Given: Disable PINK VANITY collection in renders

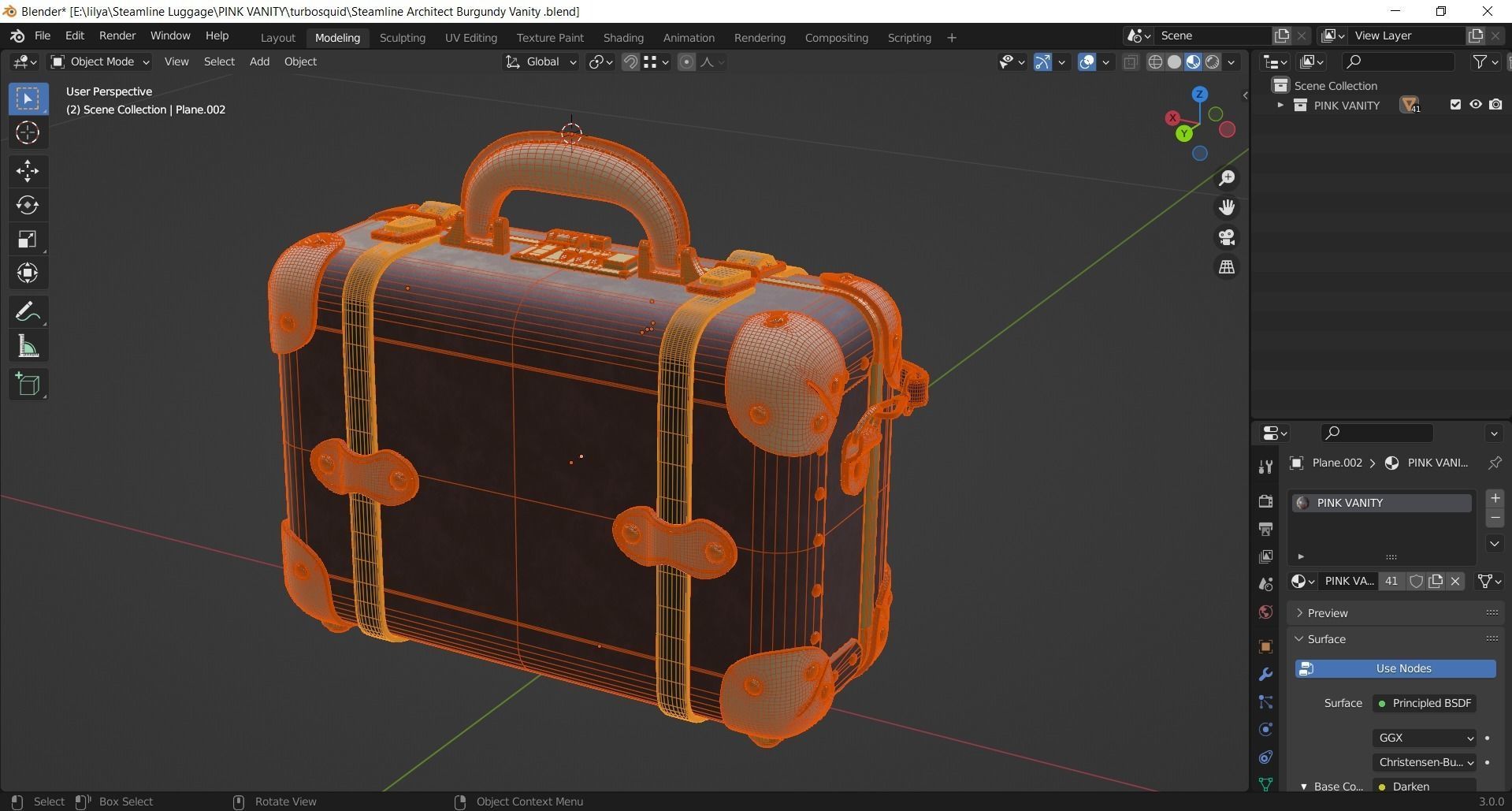Looking at the screenshot, I should [1495, 105].
